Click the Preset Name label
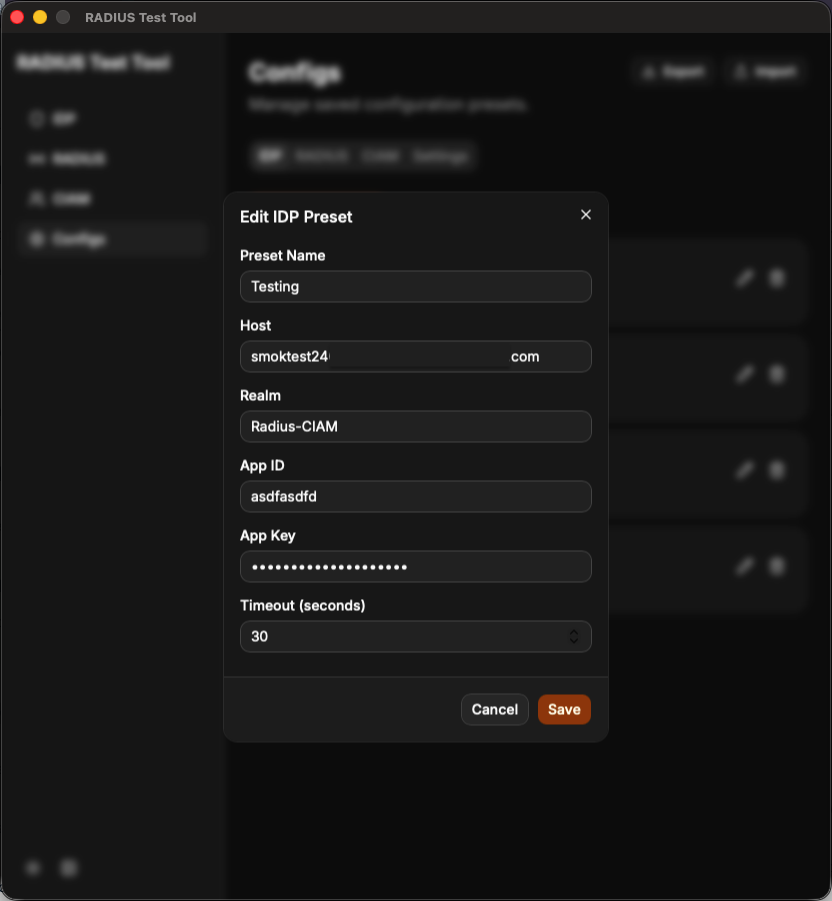 coord(283,256)
